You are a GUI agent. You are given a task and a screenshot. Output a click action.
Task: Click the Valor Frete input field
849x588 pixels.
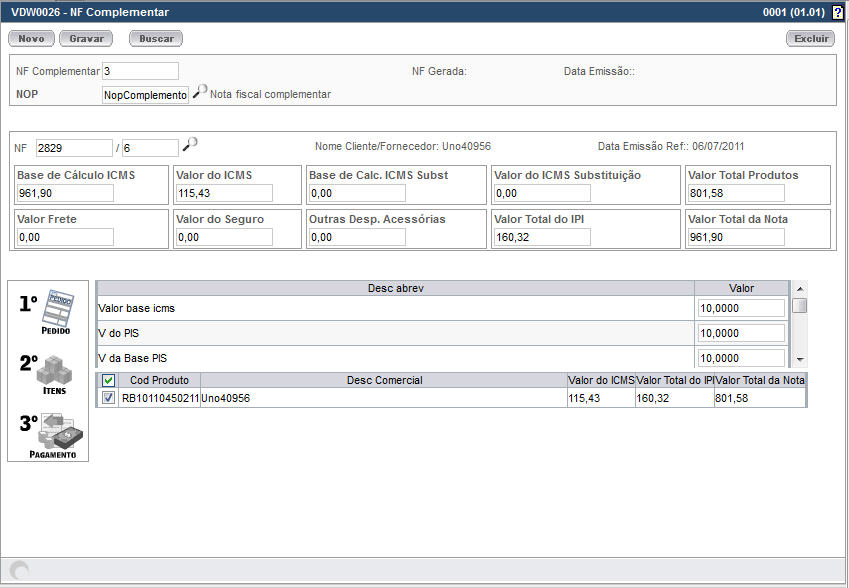click(65, 237)
